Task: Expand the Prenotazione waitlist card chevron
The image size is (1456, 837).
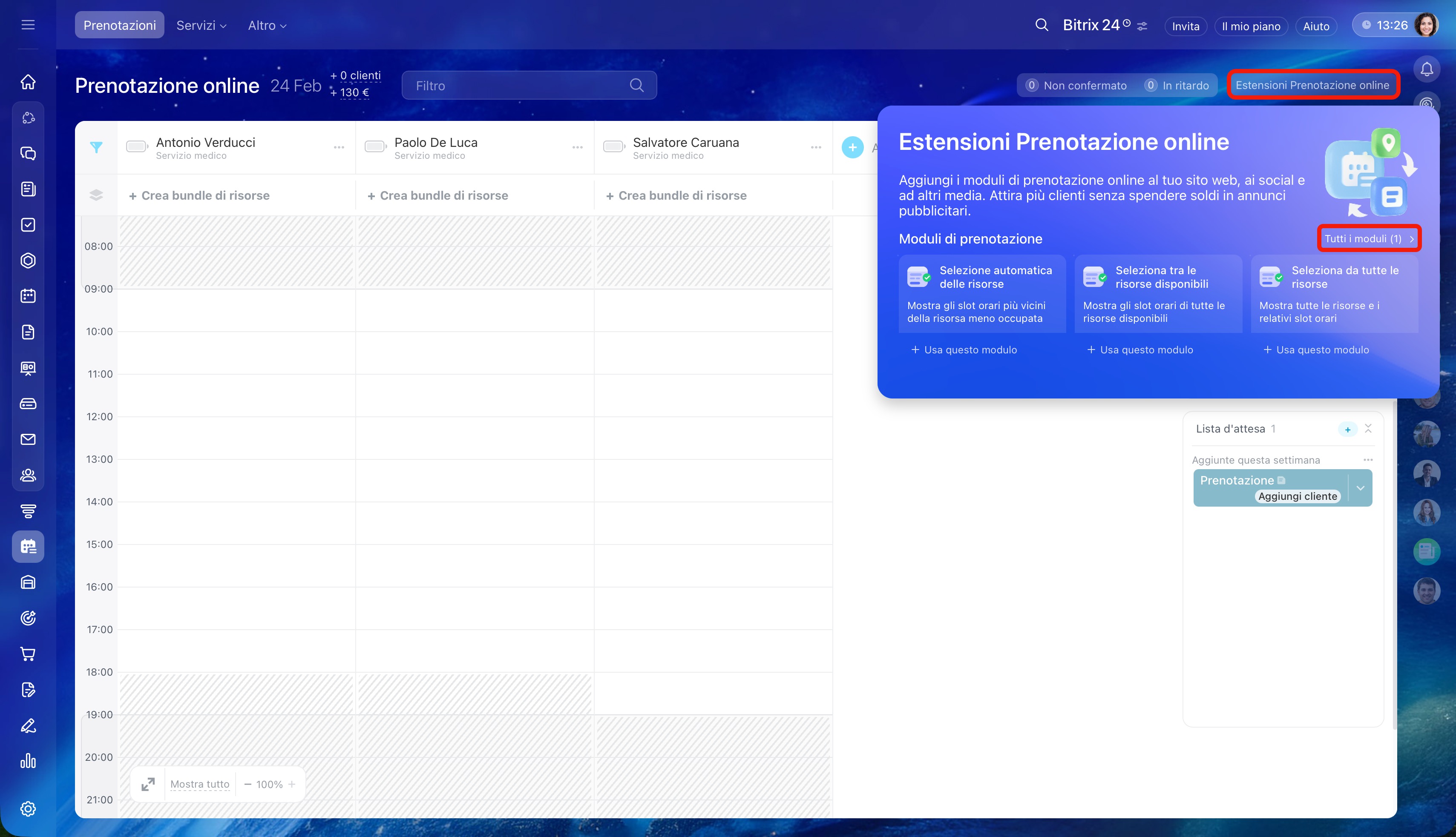Action: [1361, 488]
